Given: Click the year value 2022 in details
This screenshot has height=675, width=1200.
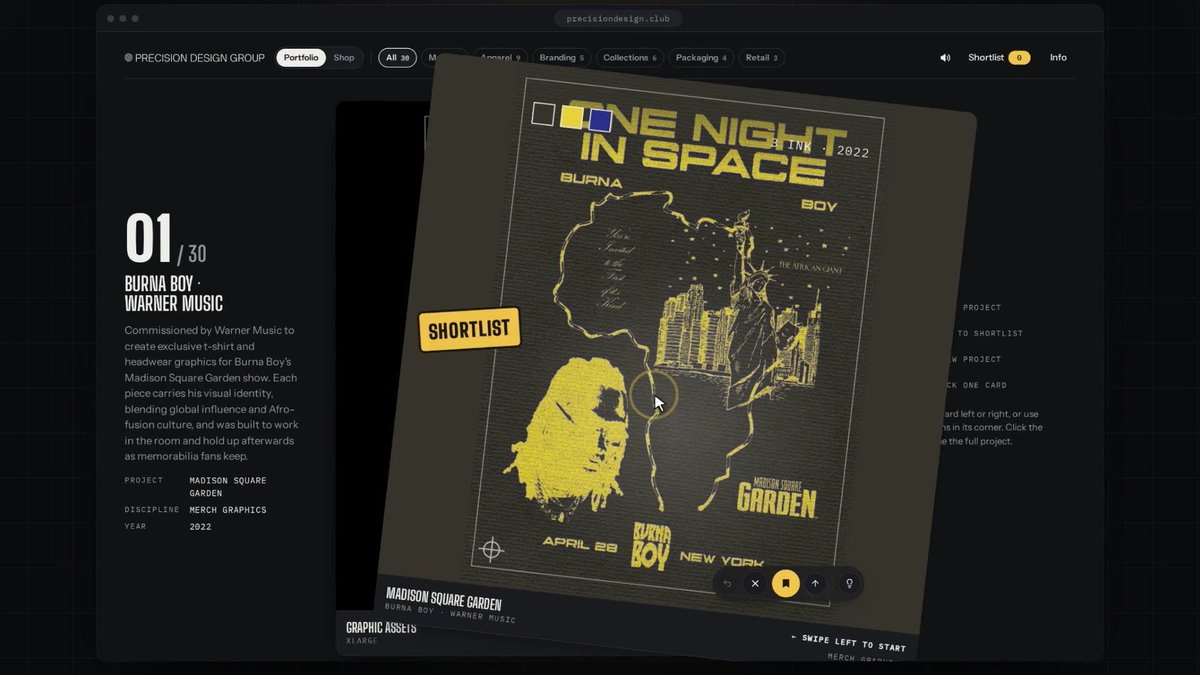Looking at the screenshot, I should 200,526.
